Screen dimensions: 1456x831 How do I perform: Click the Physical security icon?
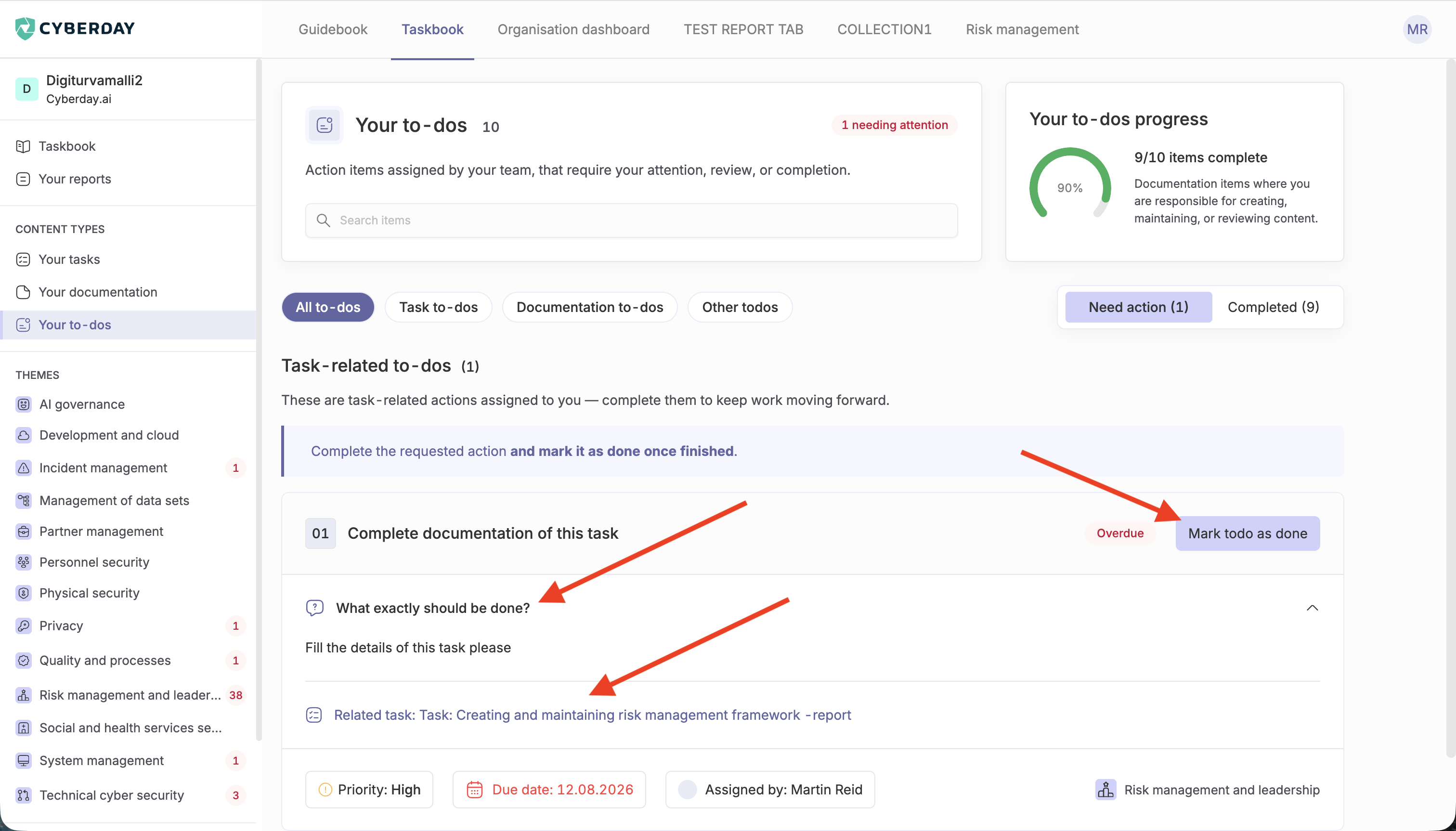click(x=24, y=593)
